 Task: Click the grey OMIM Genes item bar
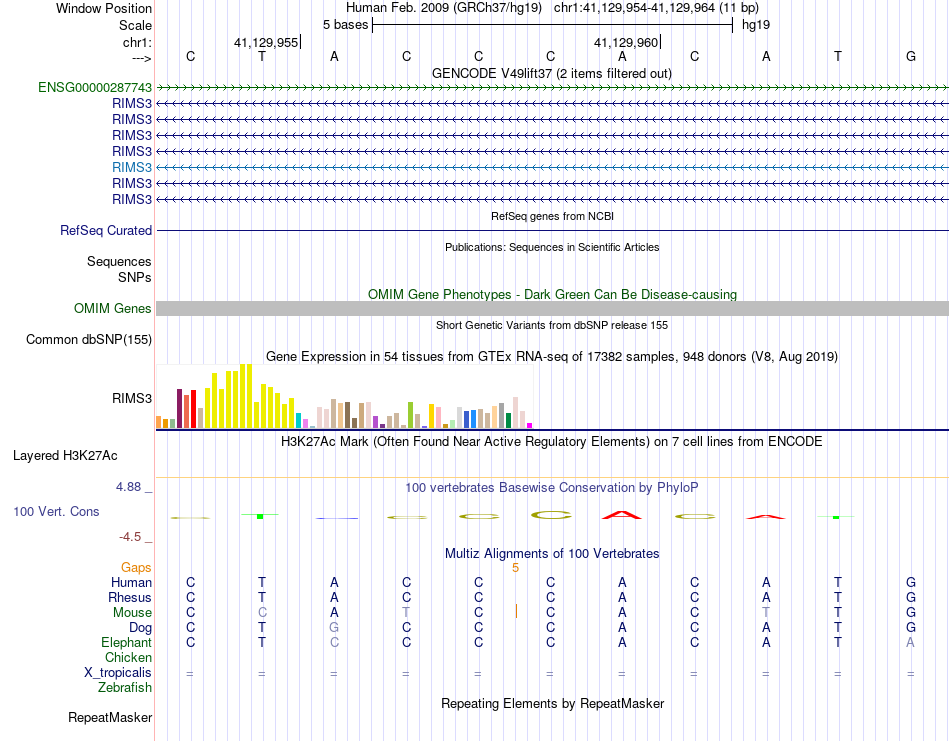552,308
